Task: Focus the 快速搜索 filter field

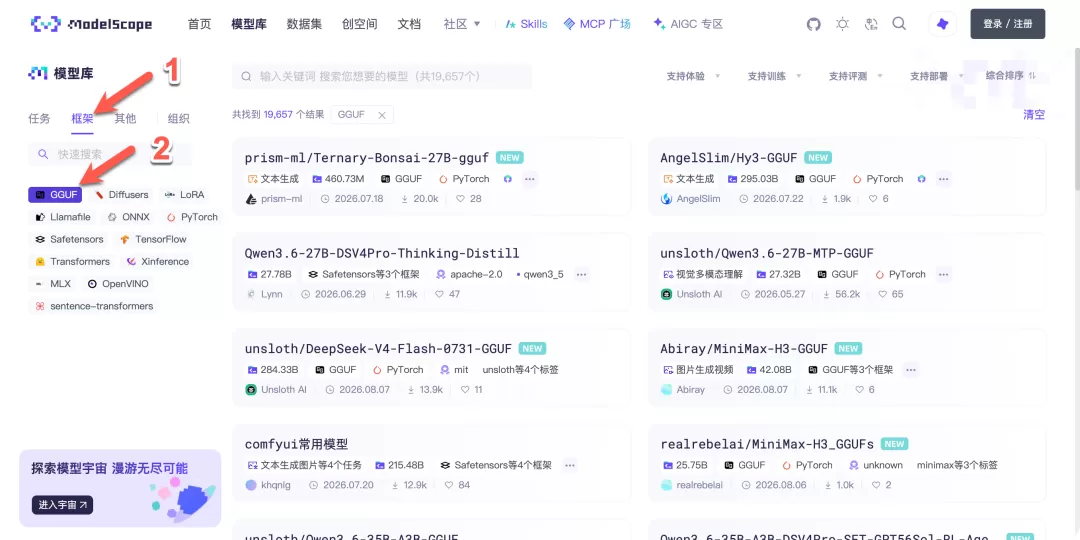Action: point(110,154)
